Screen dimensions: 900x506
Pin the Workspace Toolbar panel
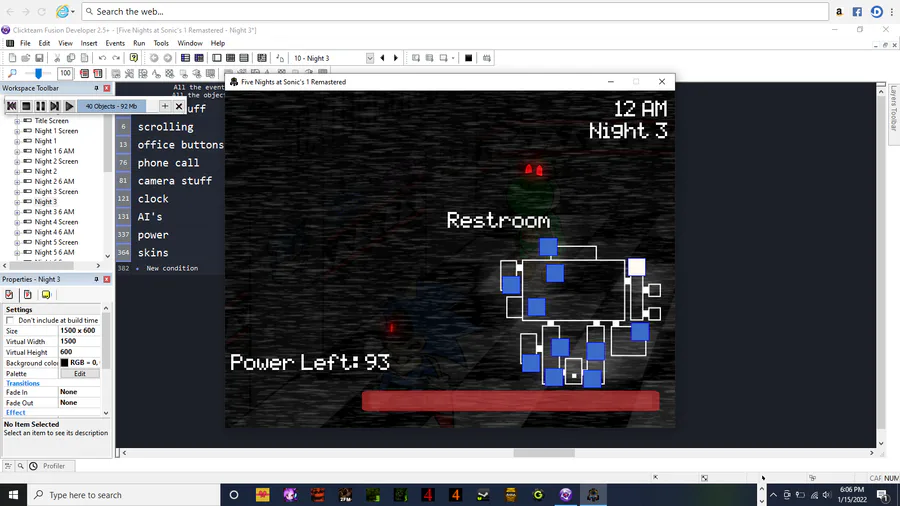(96, 88)
